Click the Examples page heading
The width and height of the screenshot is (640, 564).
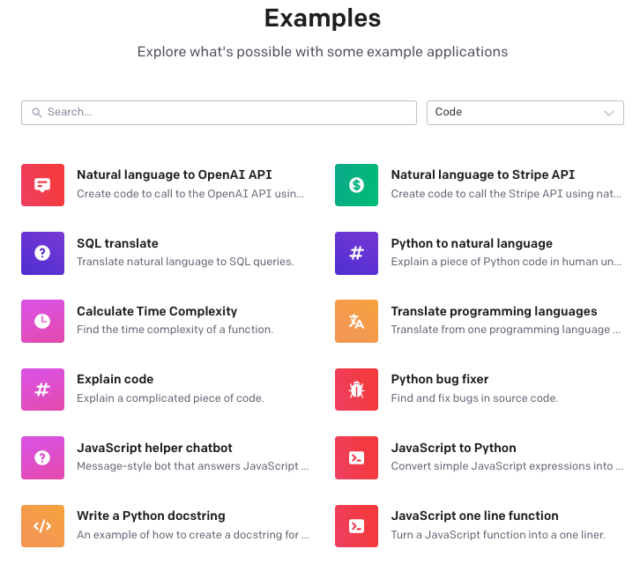[322, 18]
